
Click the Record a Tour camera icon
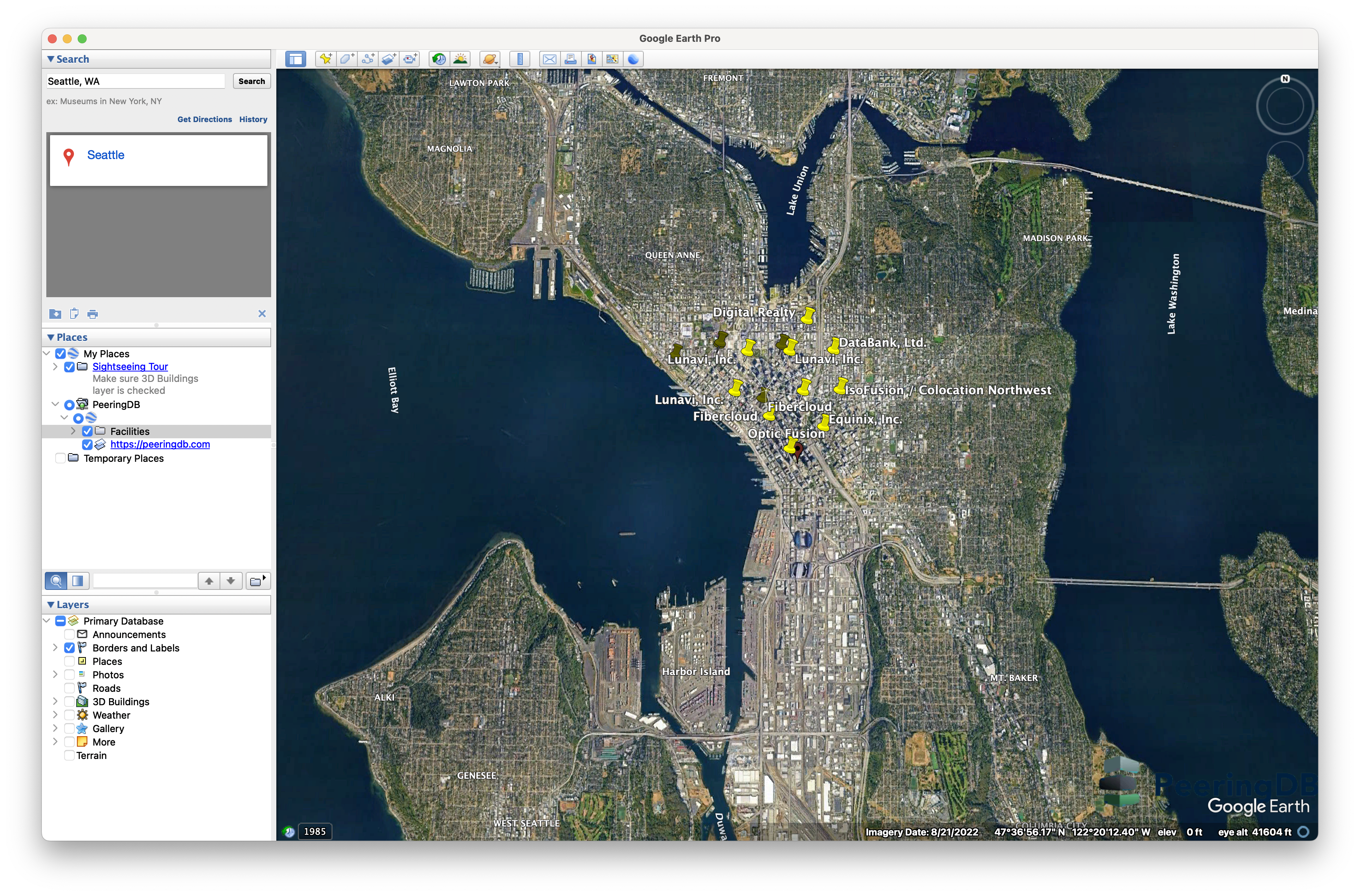click(x=410, y=59)
